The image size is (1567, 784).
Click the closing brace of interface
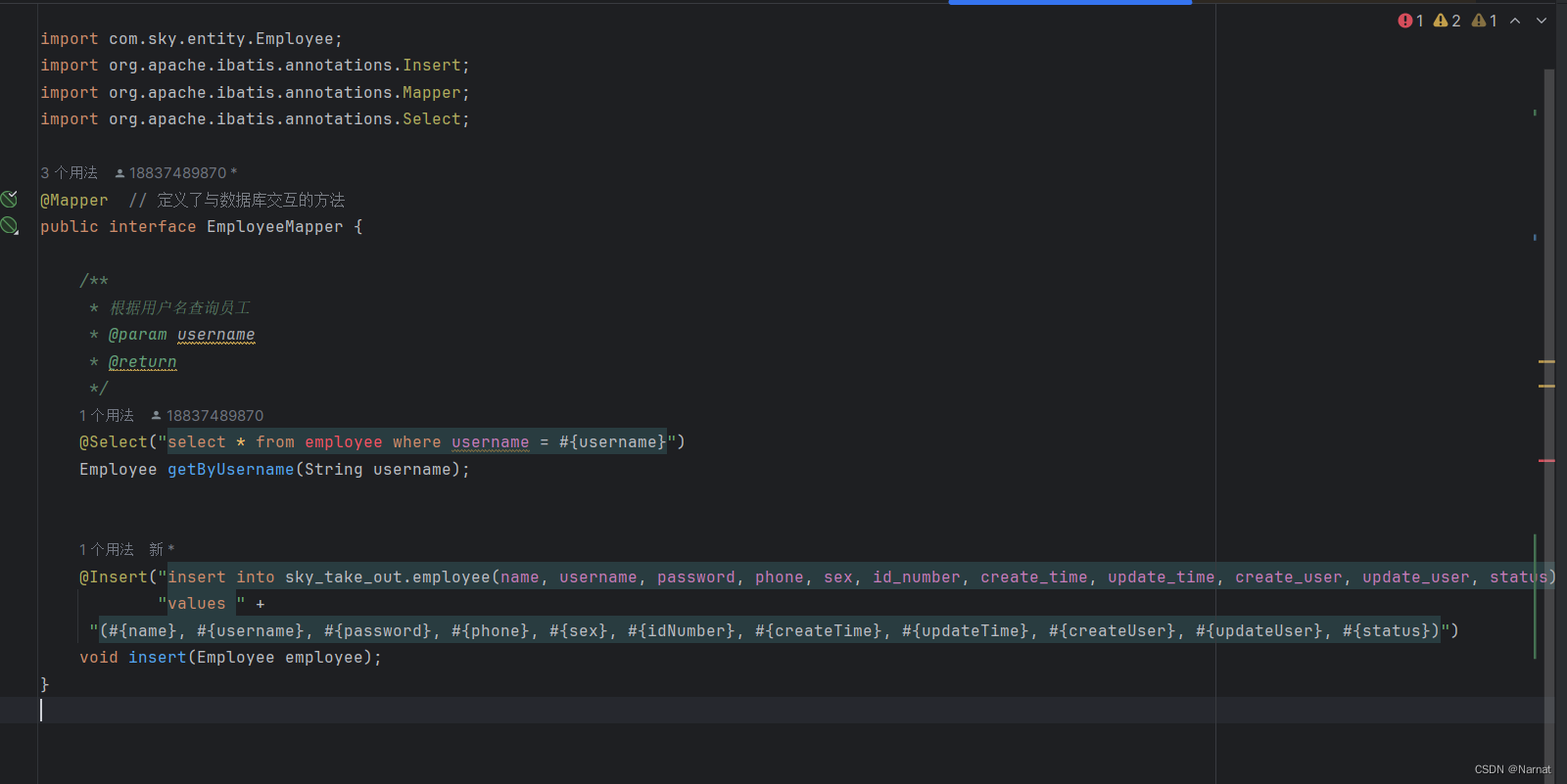click(x=45, y=684)
